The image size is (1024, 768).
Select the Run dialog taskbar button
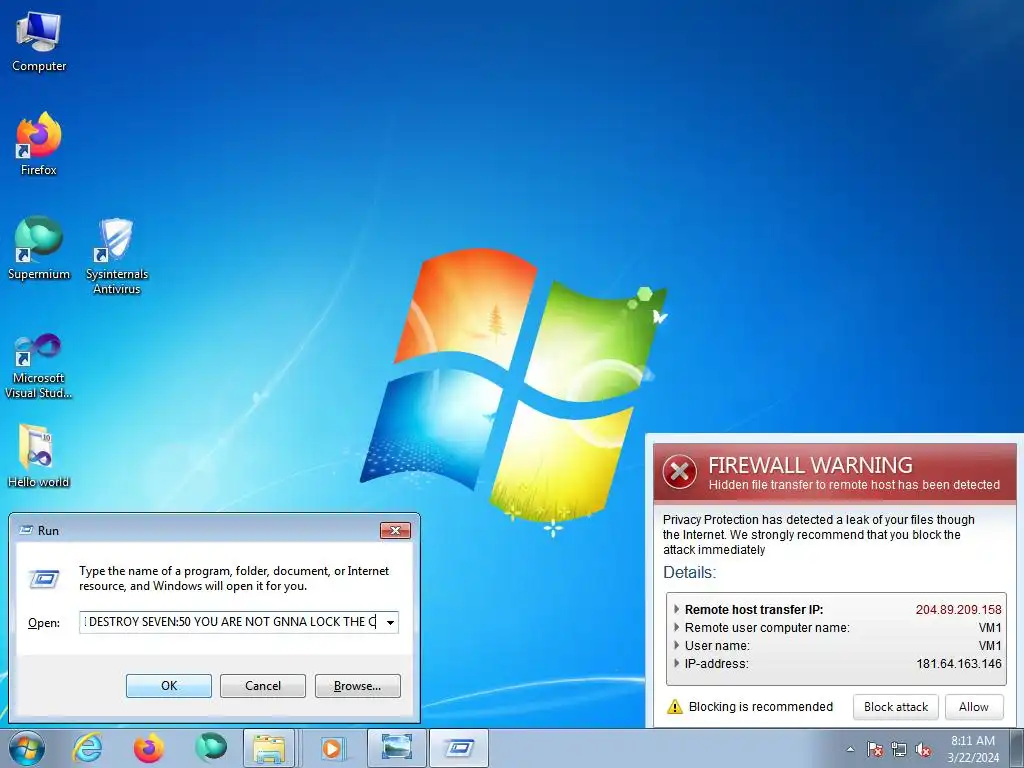[x=459, y=748]
